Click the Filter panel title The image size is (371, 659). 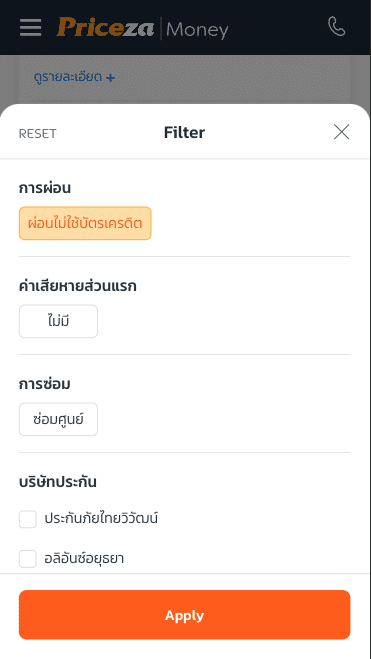tap(184, 132)
